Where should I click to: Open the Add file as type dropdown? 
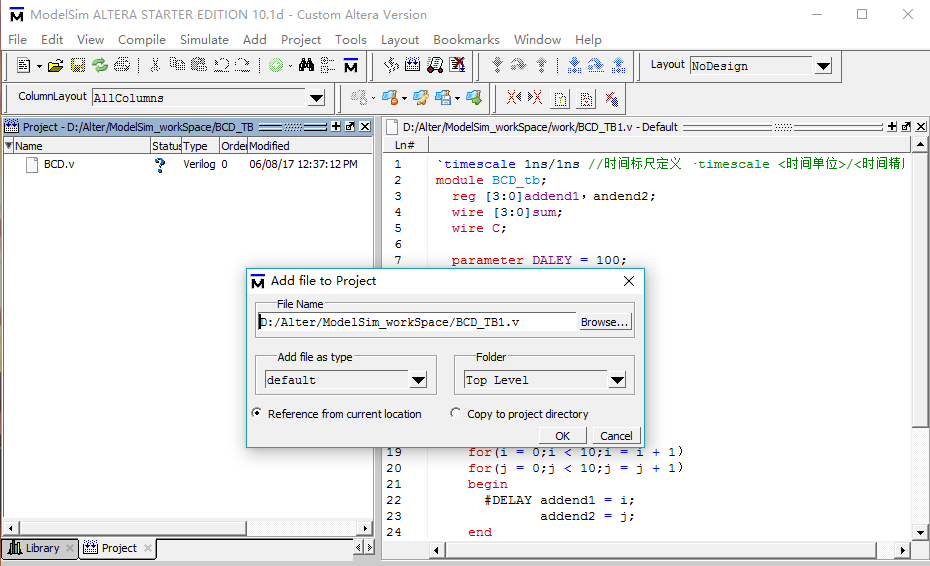418,380
